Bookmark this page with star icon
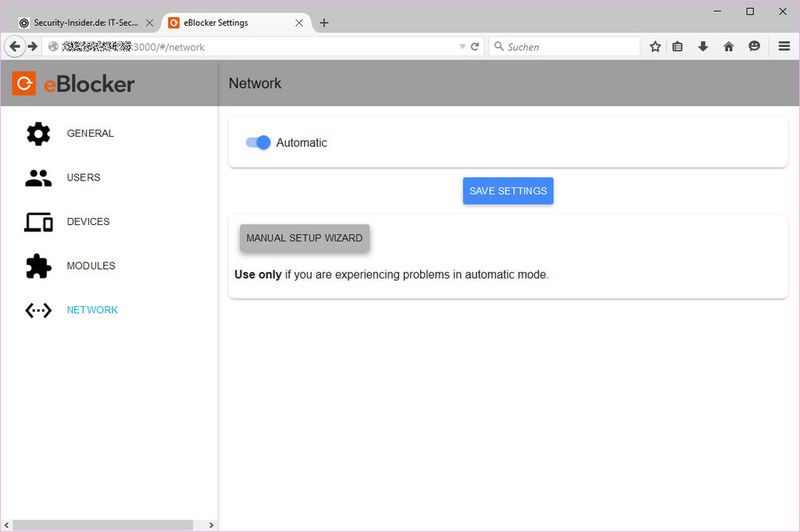Screen dimensions: 800x532 [655, 47]
